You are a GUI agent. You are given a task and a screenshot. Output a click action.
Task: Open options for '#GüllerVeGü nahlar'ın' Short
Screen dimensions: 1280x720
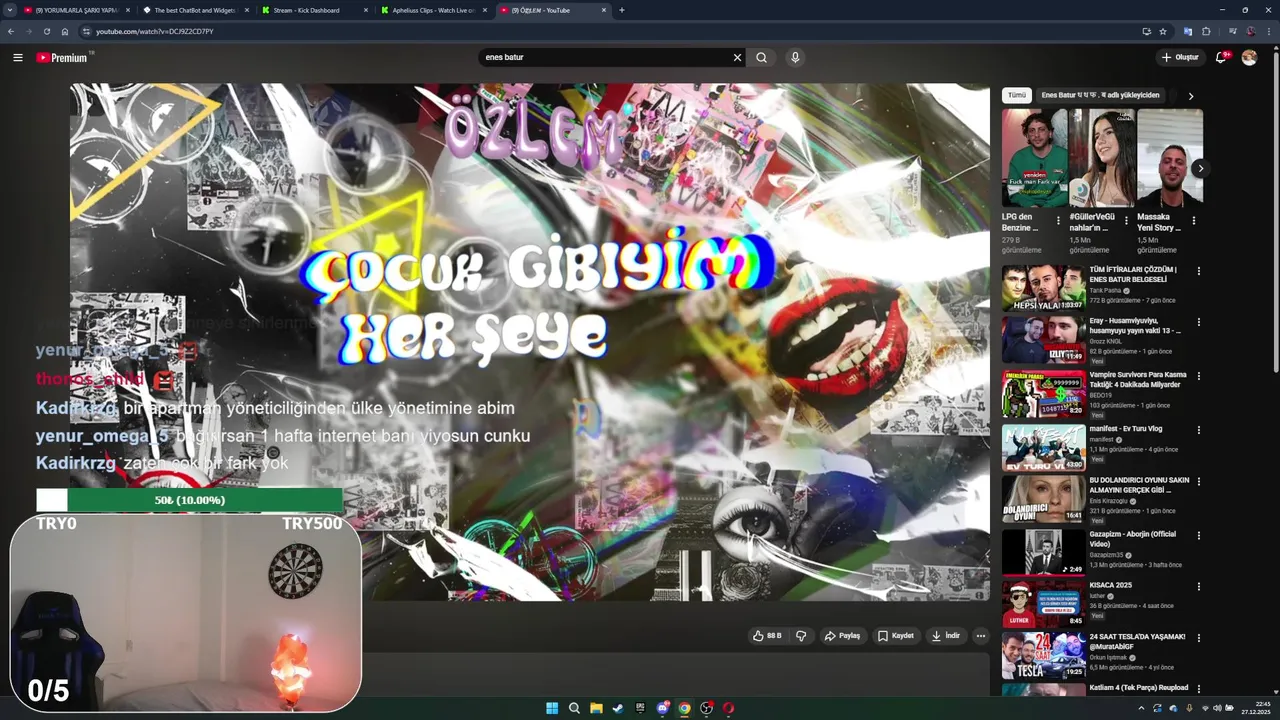pos(1126,221)
